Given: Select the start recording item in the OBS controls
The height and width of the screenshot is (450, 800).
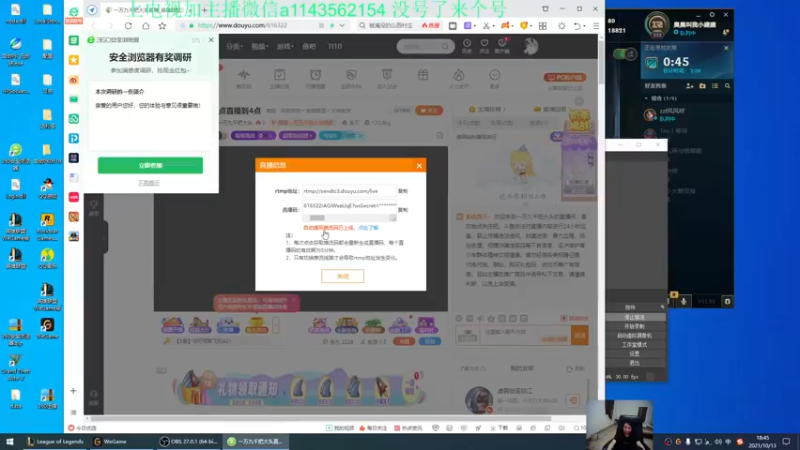Looking at the screenshot, I should pyautogui.click(x=634, y=326).
